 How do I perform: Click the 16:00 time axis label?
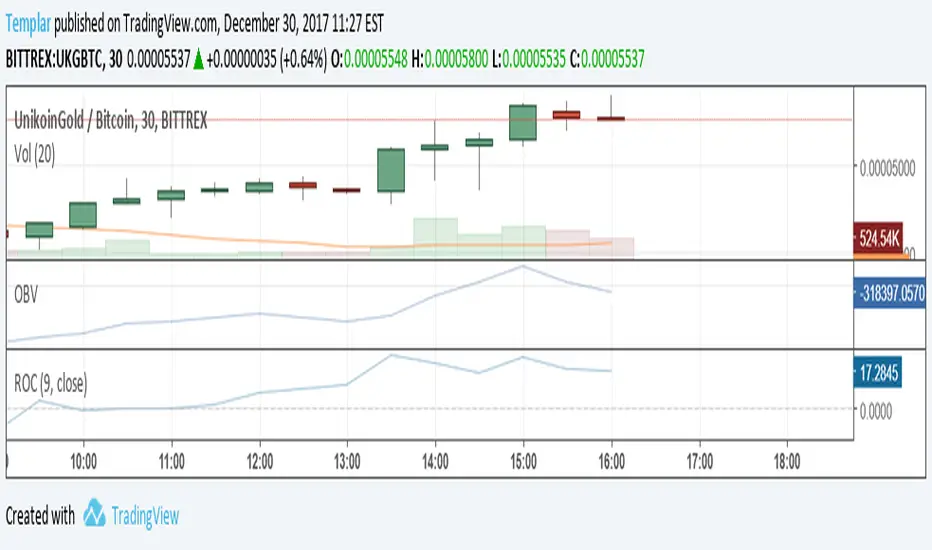tap(612, 461)
